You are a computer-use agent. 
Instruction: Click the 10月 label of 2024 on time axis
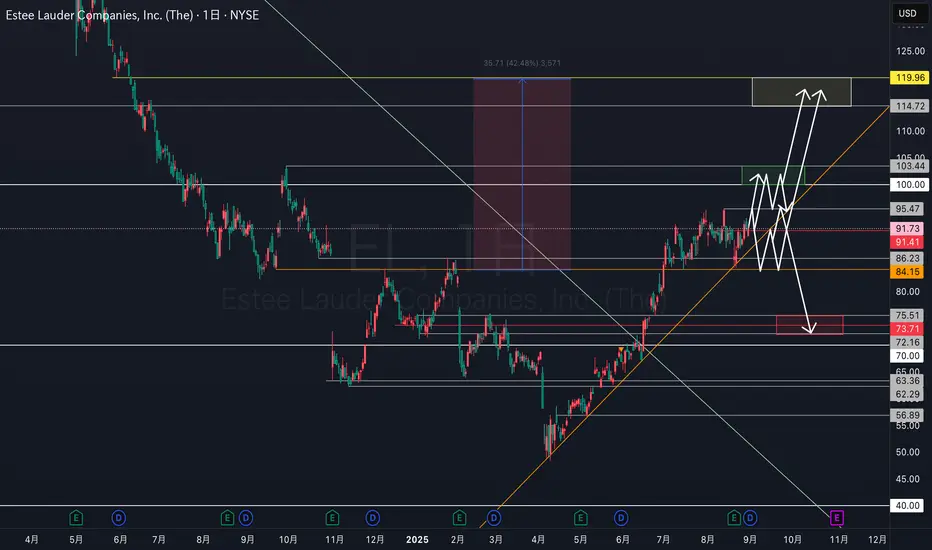(288, 539)
